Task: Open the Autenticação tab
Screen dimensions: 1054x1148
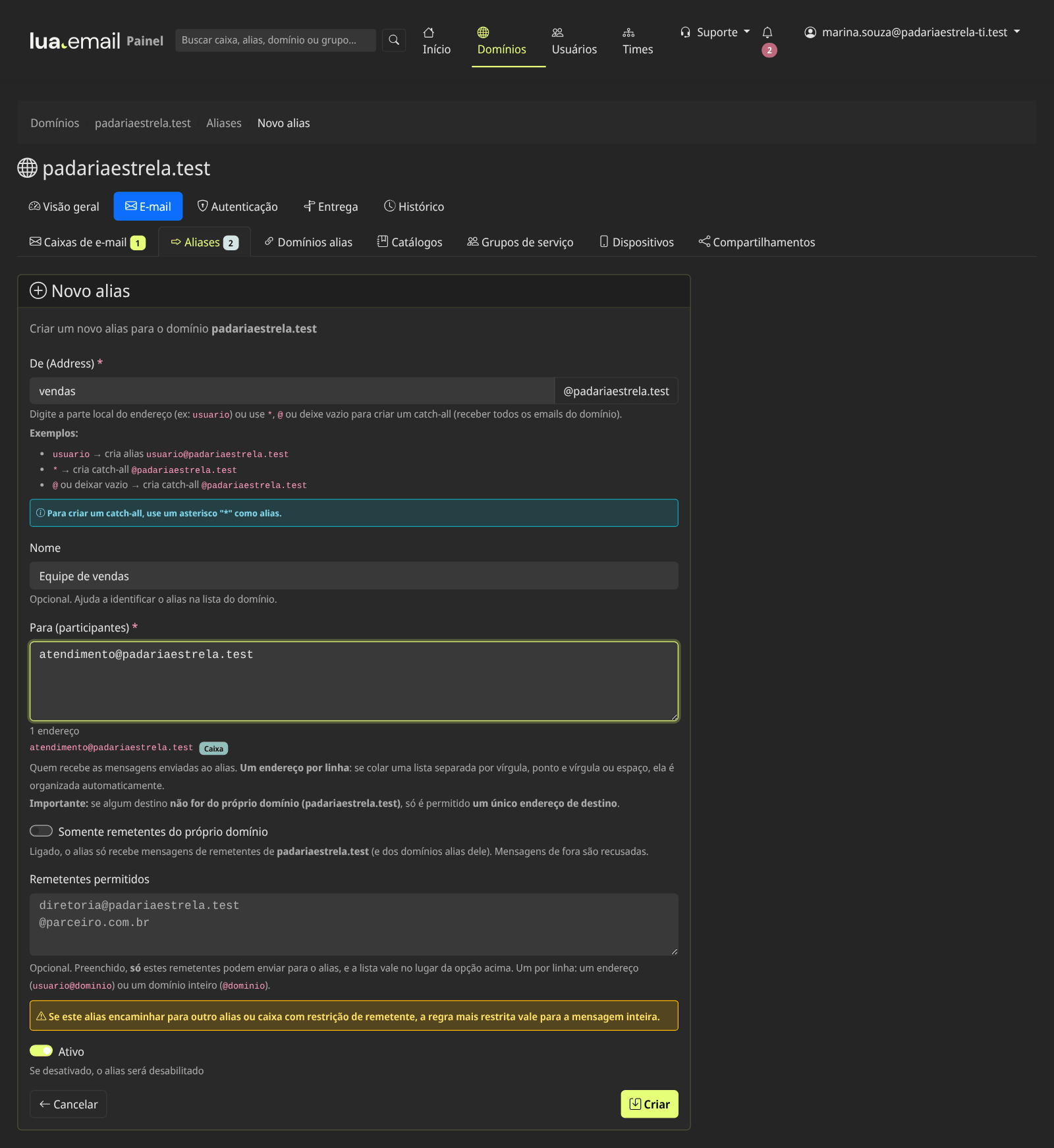Action: click(x=238, y=207)
